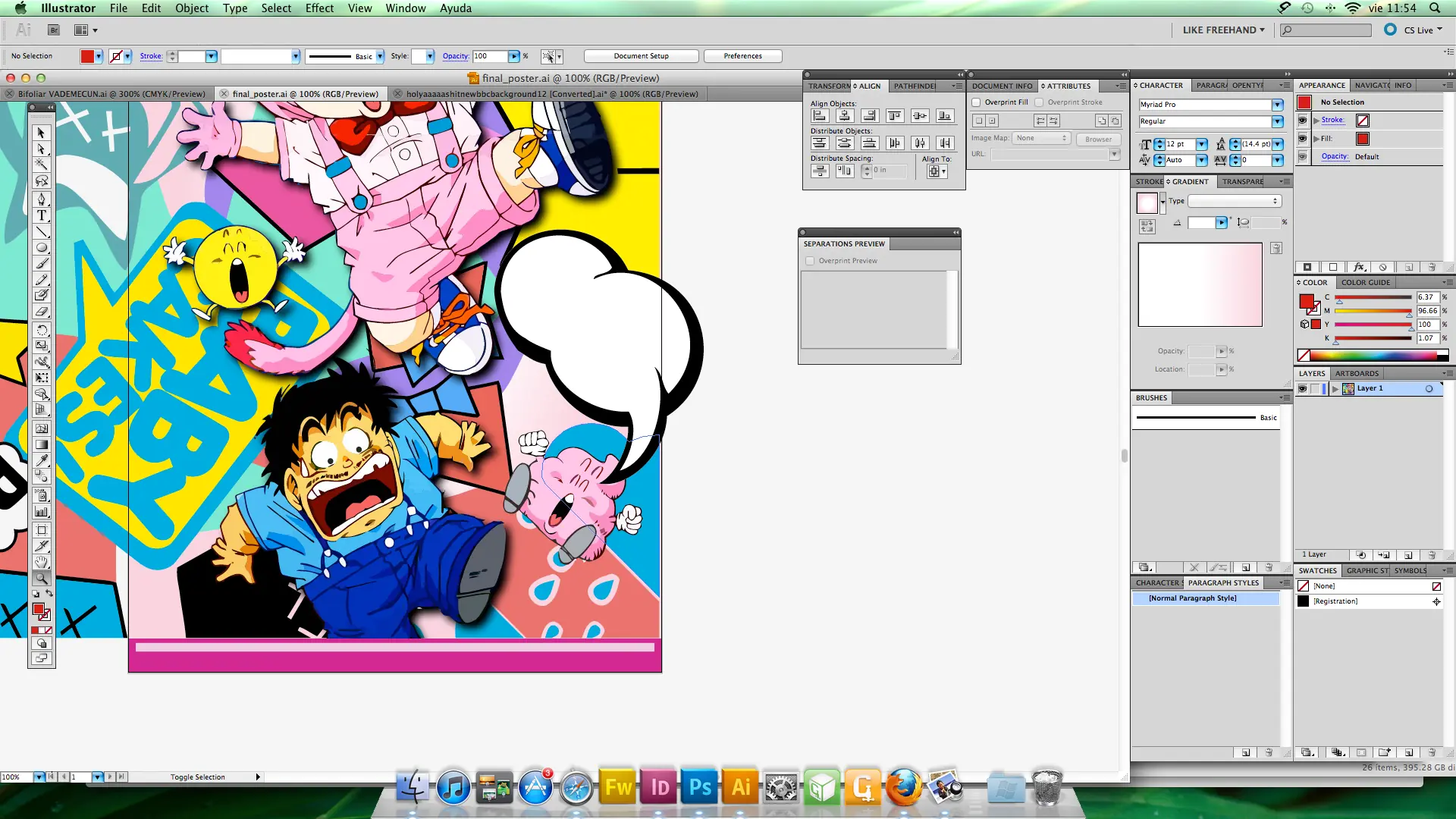
Task: Select the Eraser tool
Action: (41, 312)
